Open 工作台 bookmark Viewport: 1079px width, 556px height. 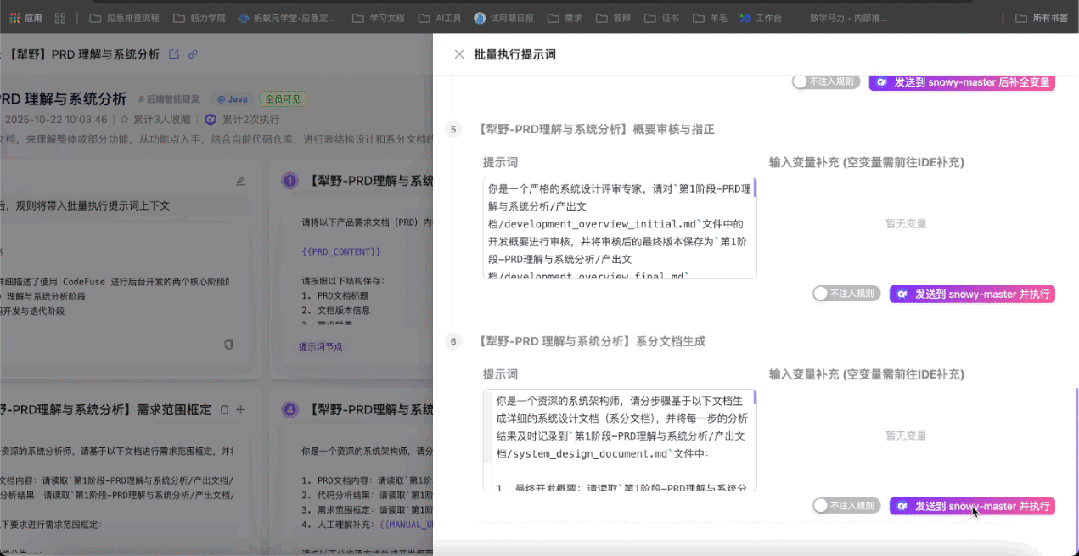pyautogui.click(x=761, y=18)
